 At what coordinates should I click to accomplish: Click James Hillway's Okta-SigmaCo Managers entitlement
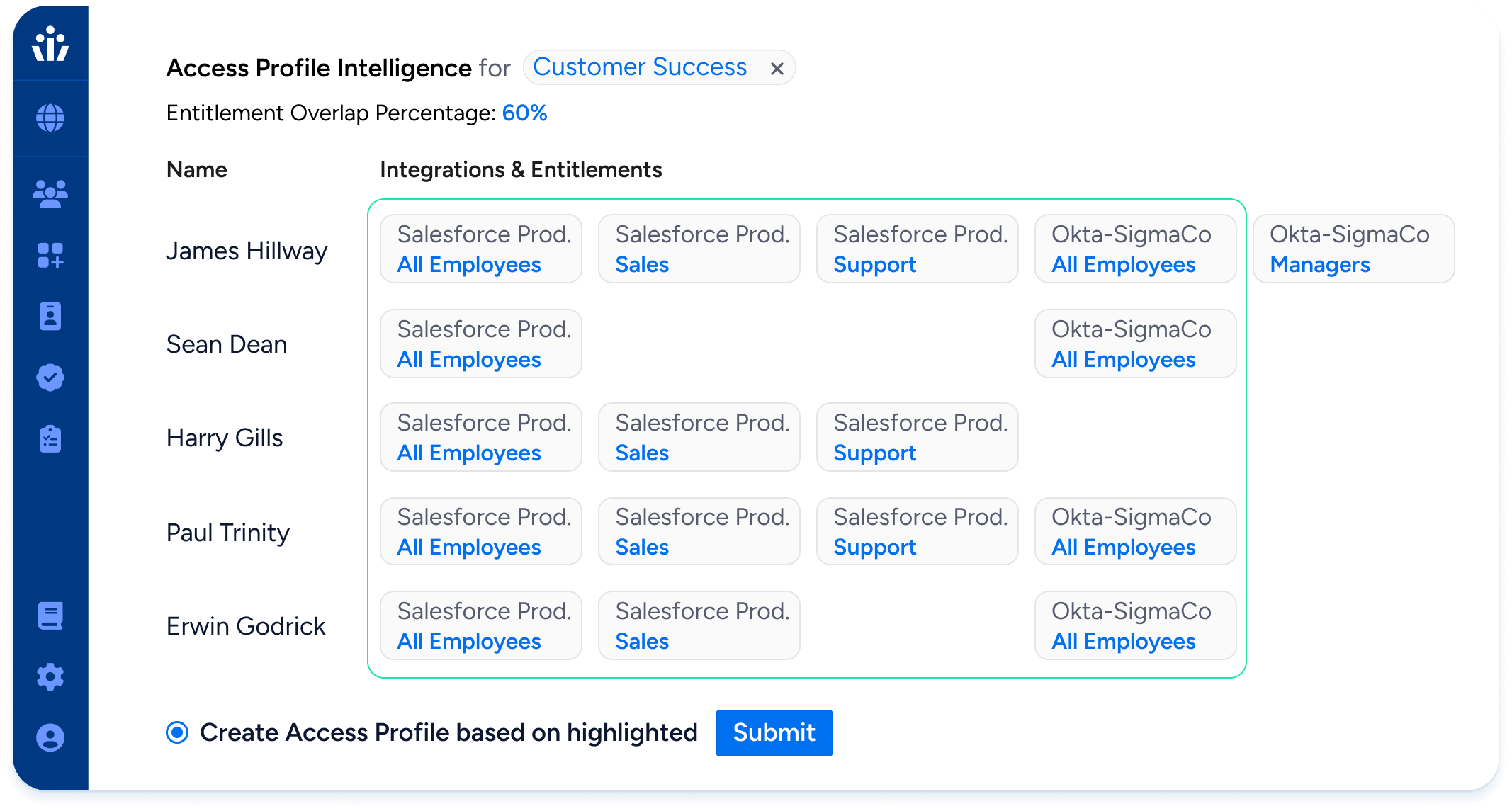click(1353, 249)
